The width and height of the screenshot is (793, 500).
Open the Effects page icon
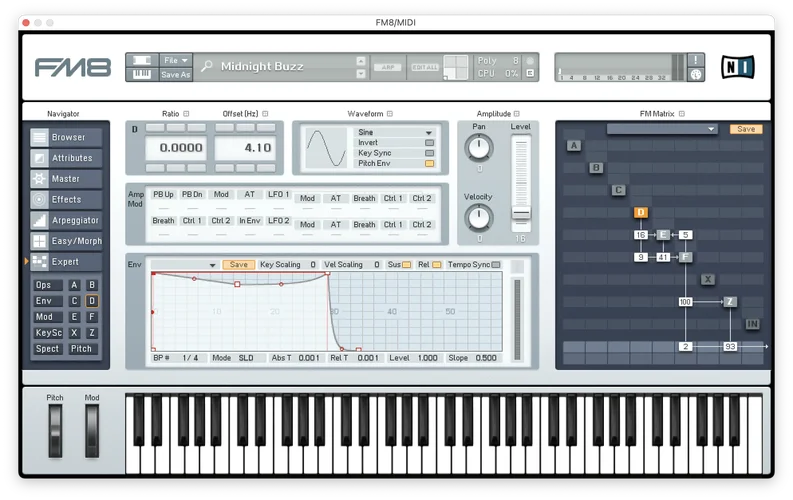pyautogui.click(x=39, y=200)
